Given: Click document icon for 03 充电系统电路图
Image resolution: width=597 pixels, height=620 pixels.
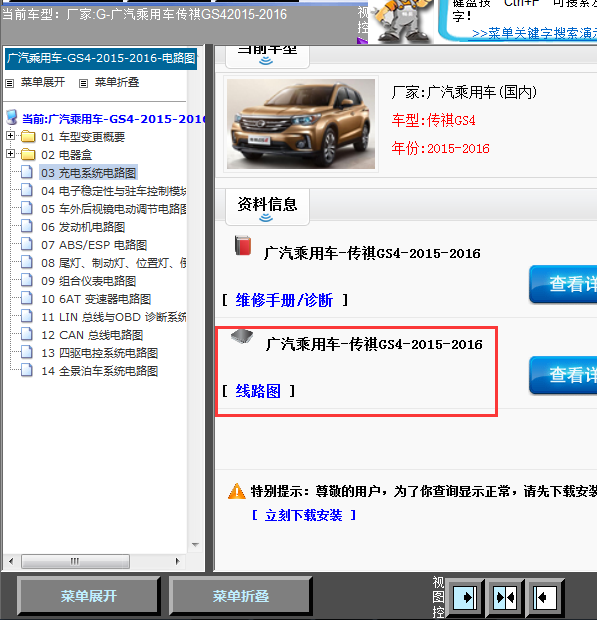Looking at the screenshot, I should [27, 172].
